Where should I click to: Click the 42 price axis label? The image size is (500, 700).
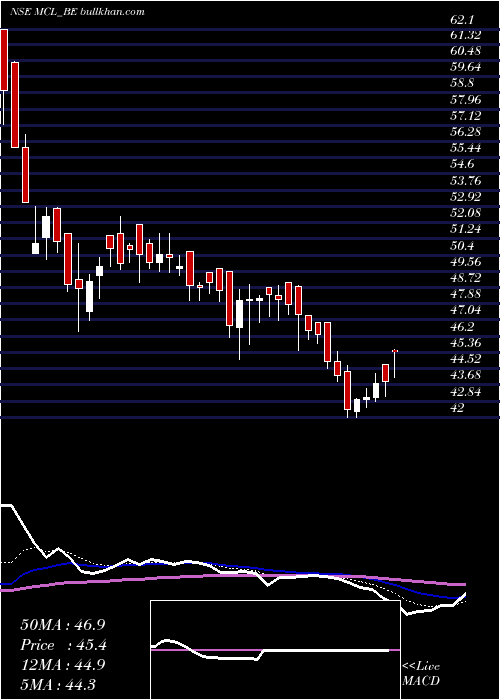click(457, 408)
